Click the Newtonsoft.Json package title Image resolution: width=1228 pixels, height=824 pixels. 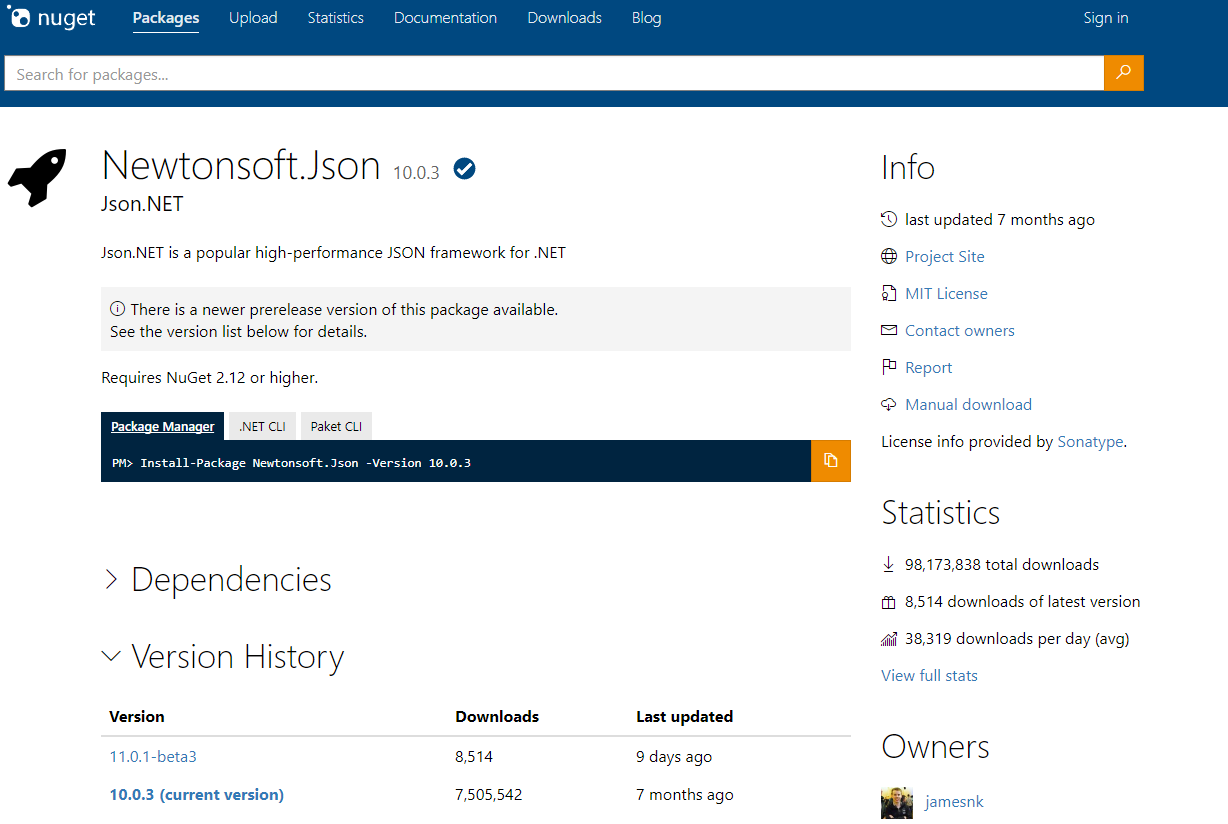click(x=241, y=165)
